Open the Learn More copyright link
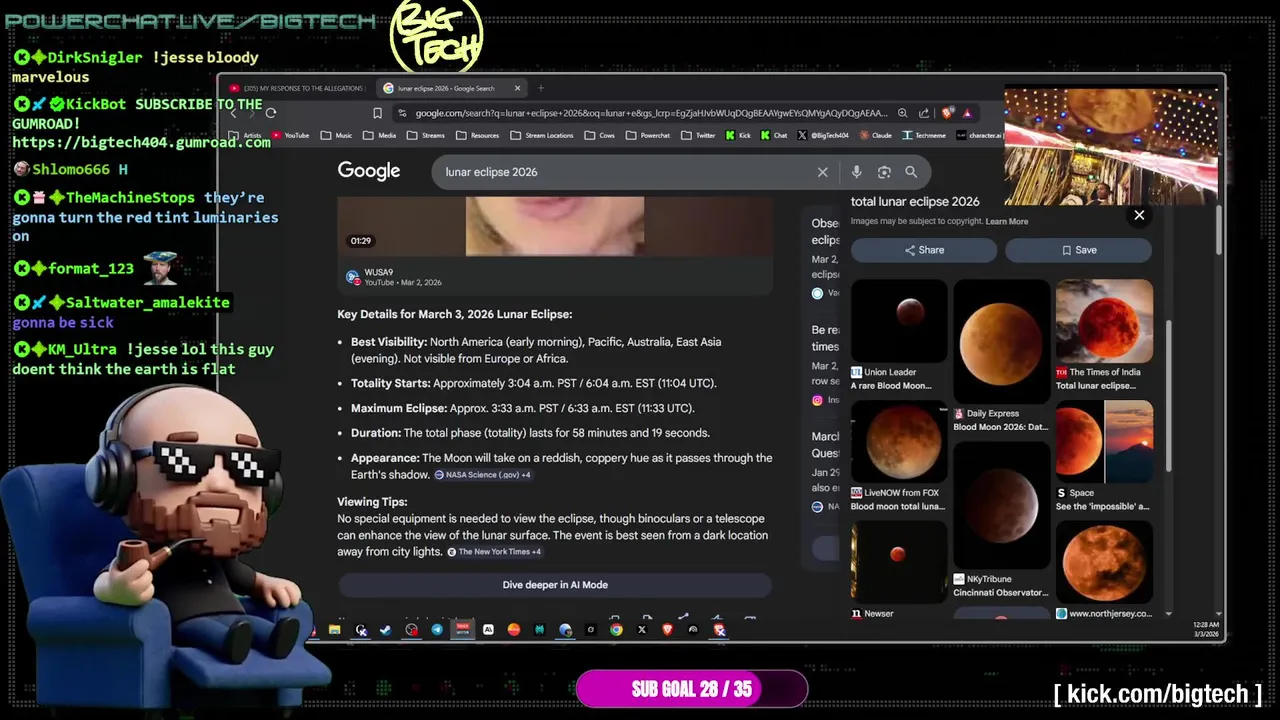This screenshot has width=1280, height=720. pyautogui.click(x=1006, y=221)
